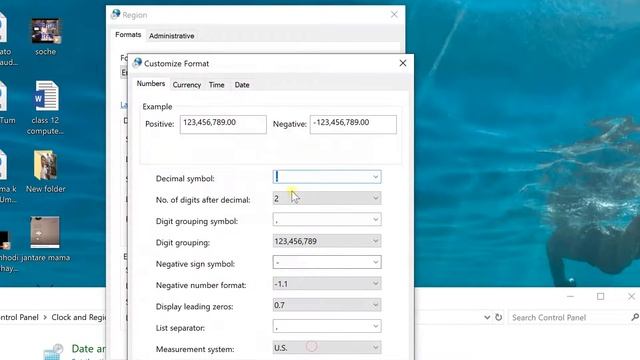Viewport: 640px width, 360px height.
Task: Open the Measurement system dropdown
Action: point(375,347)
